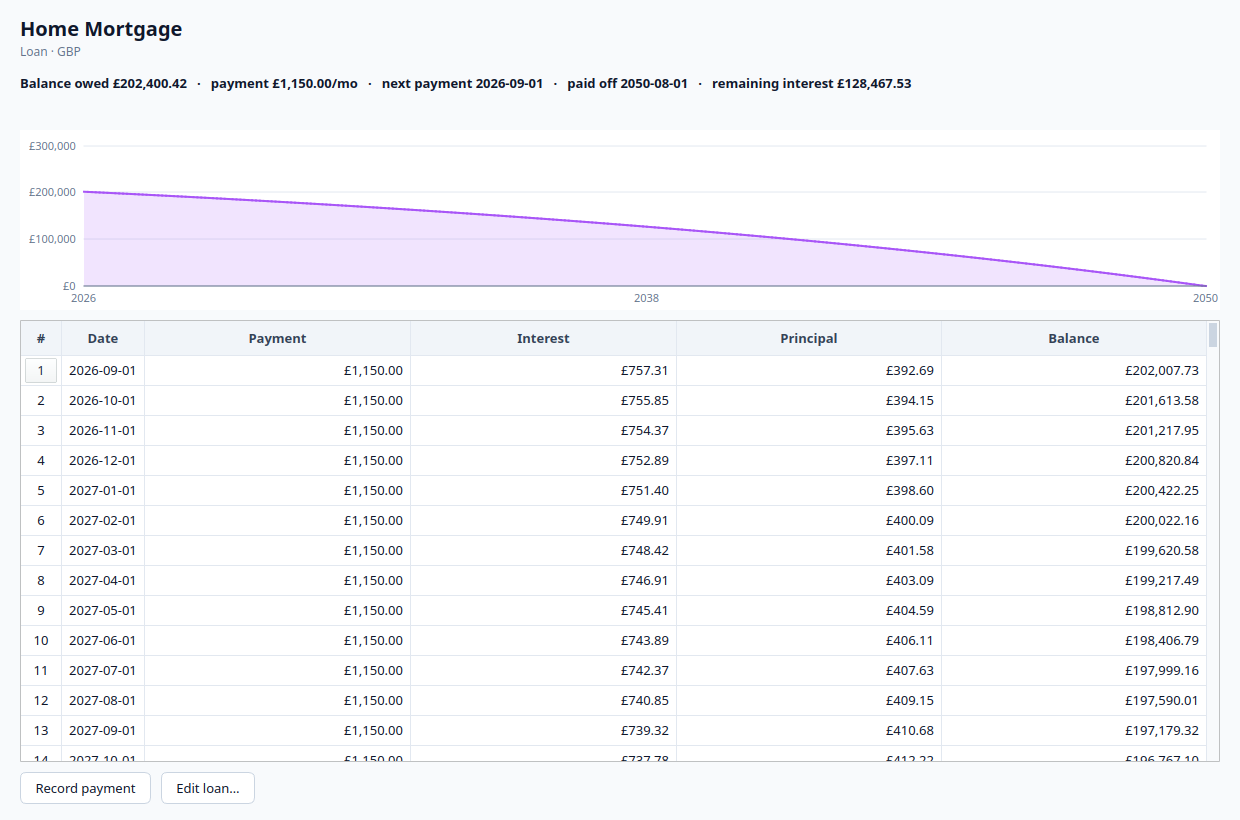1240x820 pixels.
Task: Click principal value £410.68
Action: point(910,731)
